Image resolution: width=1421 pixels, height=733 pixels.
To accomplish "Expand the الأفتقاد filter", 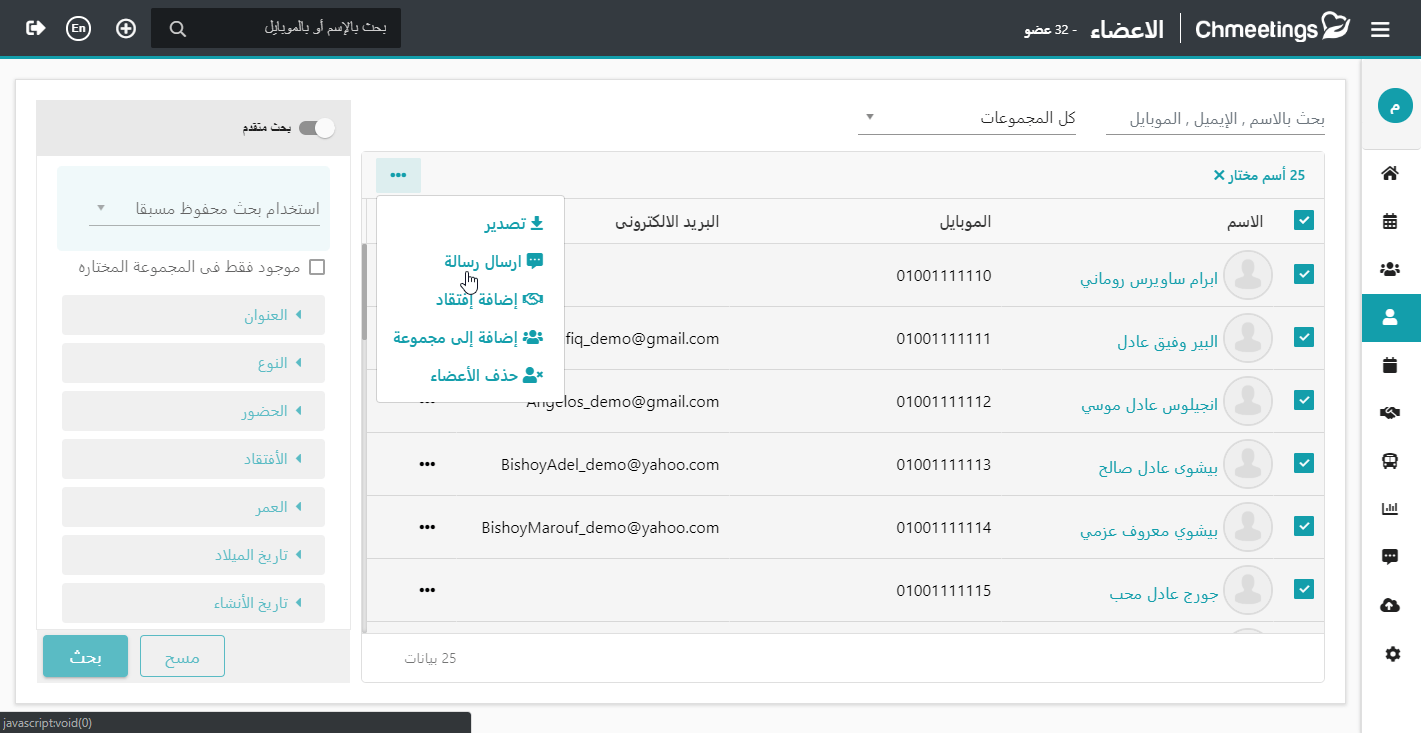I will (193, 459).
